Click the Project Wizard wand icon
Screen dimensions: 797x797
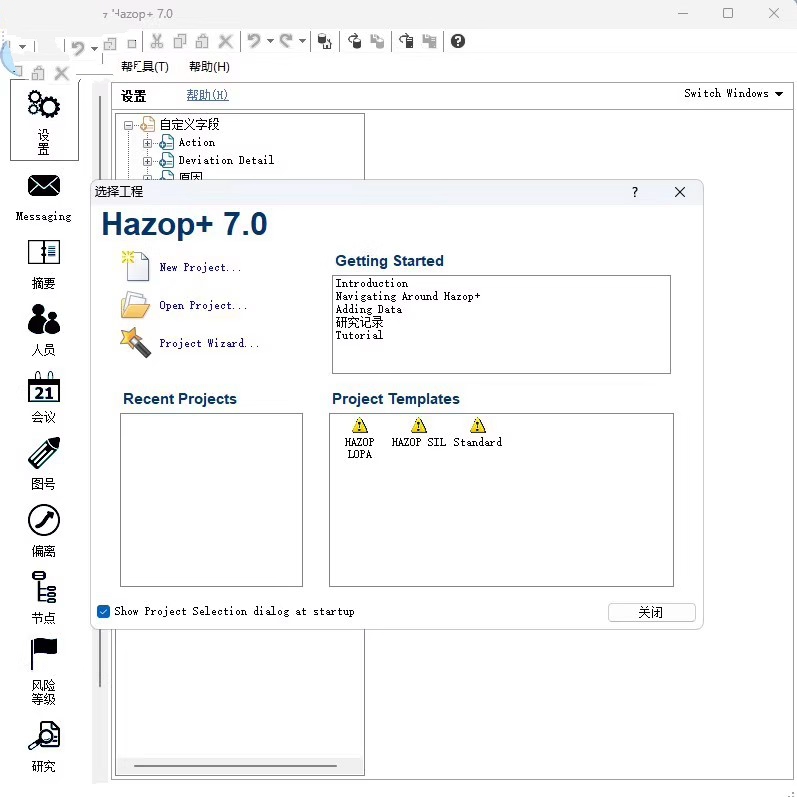click(135, 343)
